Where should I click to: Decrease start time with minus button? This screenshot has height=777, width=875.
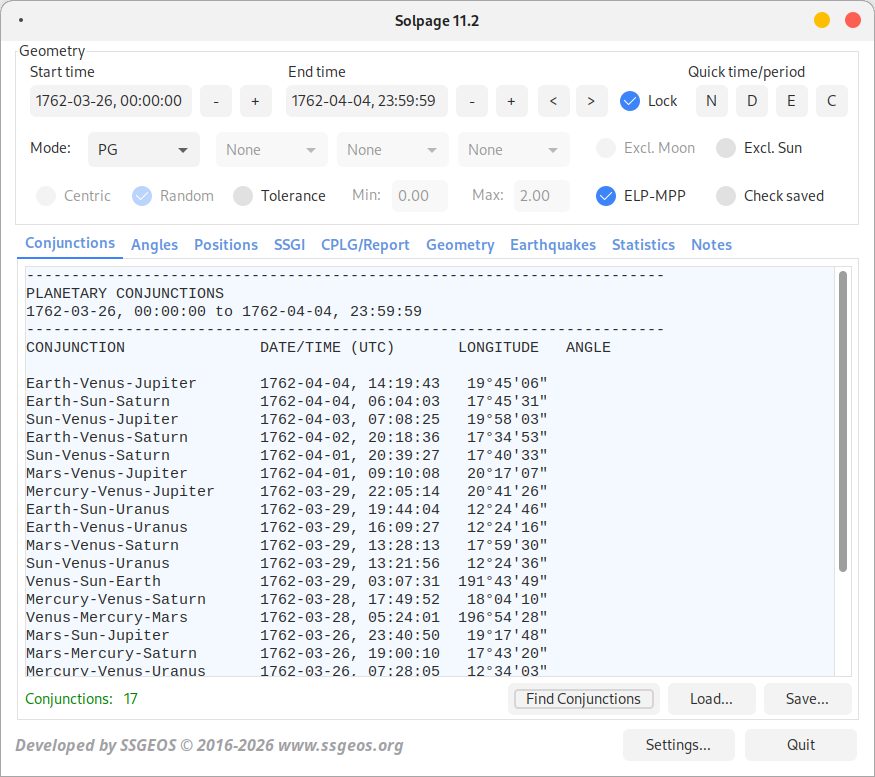pos(216,101)
